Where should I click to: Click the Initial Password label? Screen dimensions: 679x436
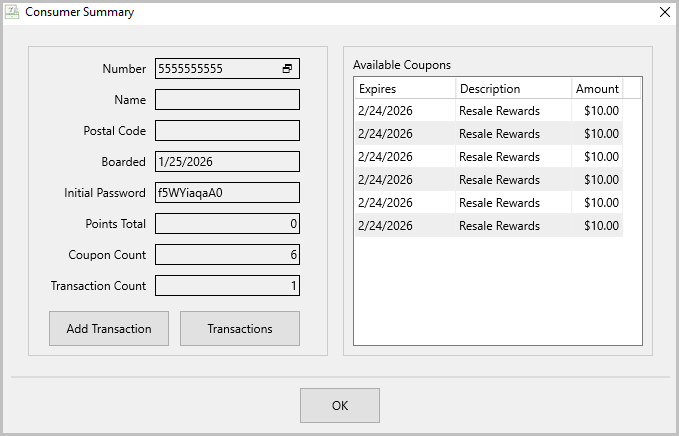coord(105,193)
